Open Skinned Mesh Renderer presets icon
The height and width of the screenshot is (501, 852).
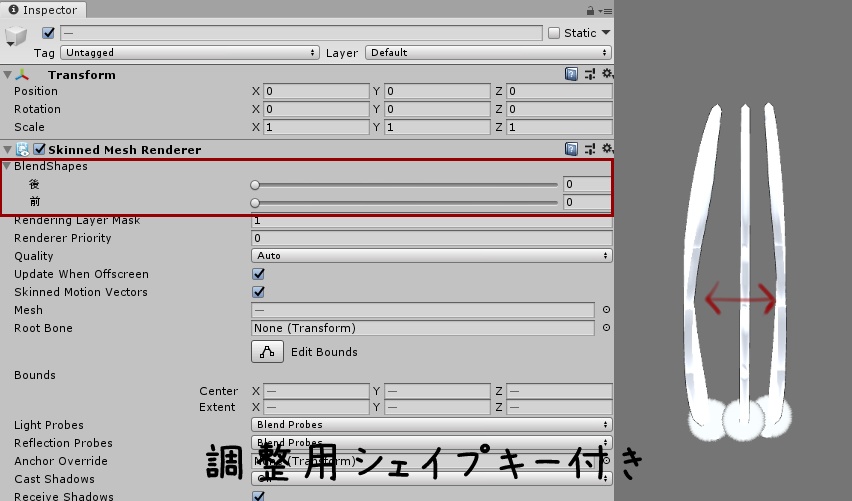590,149
